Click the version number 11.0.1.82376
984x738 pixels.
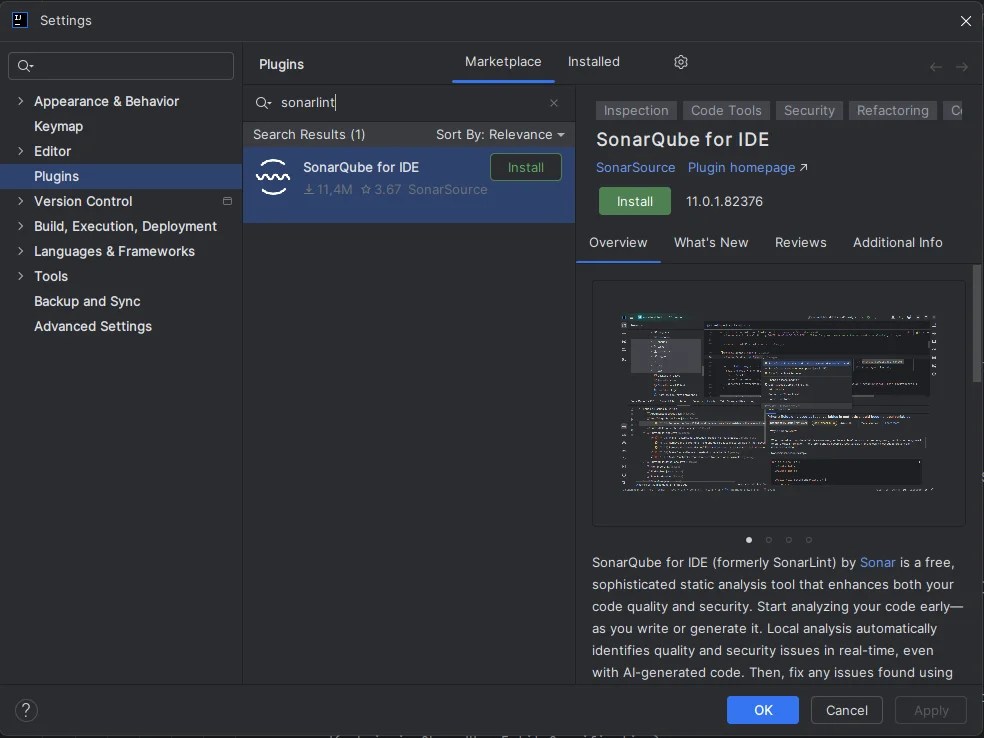click(x=724, y=201)
